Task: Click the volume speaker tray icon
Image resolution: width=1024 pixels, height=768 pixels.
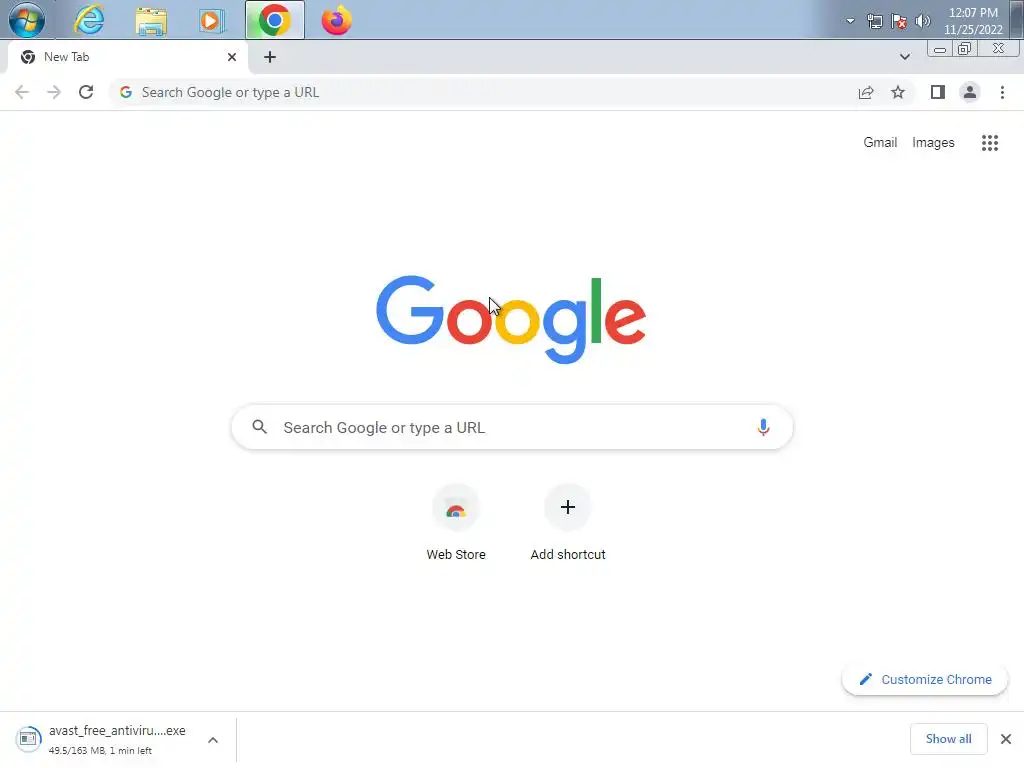Action: click(x=922, y=22)
